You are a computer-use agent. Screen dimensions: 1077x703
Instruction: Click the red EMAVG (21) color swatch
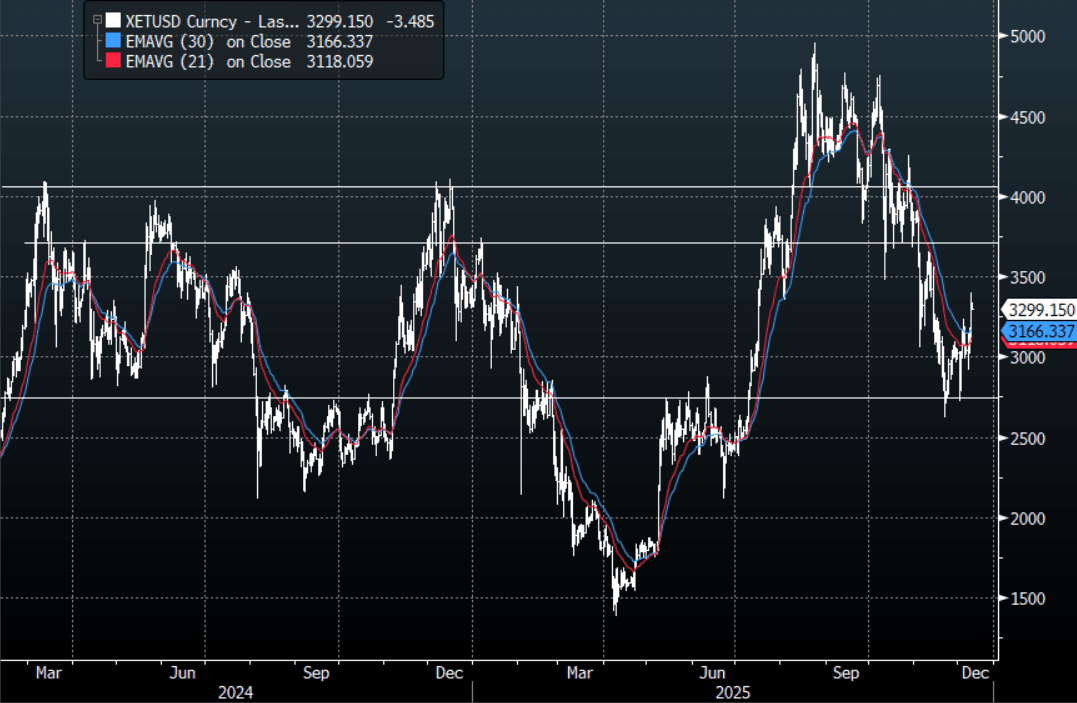coord(113,62)
